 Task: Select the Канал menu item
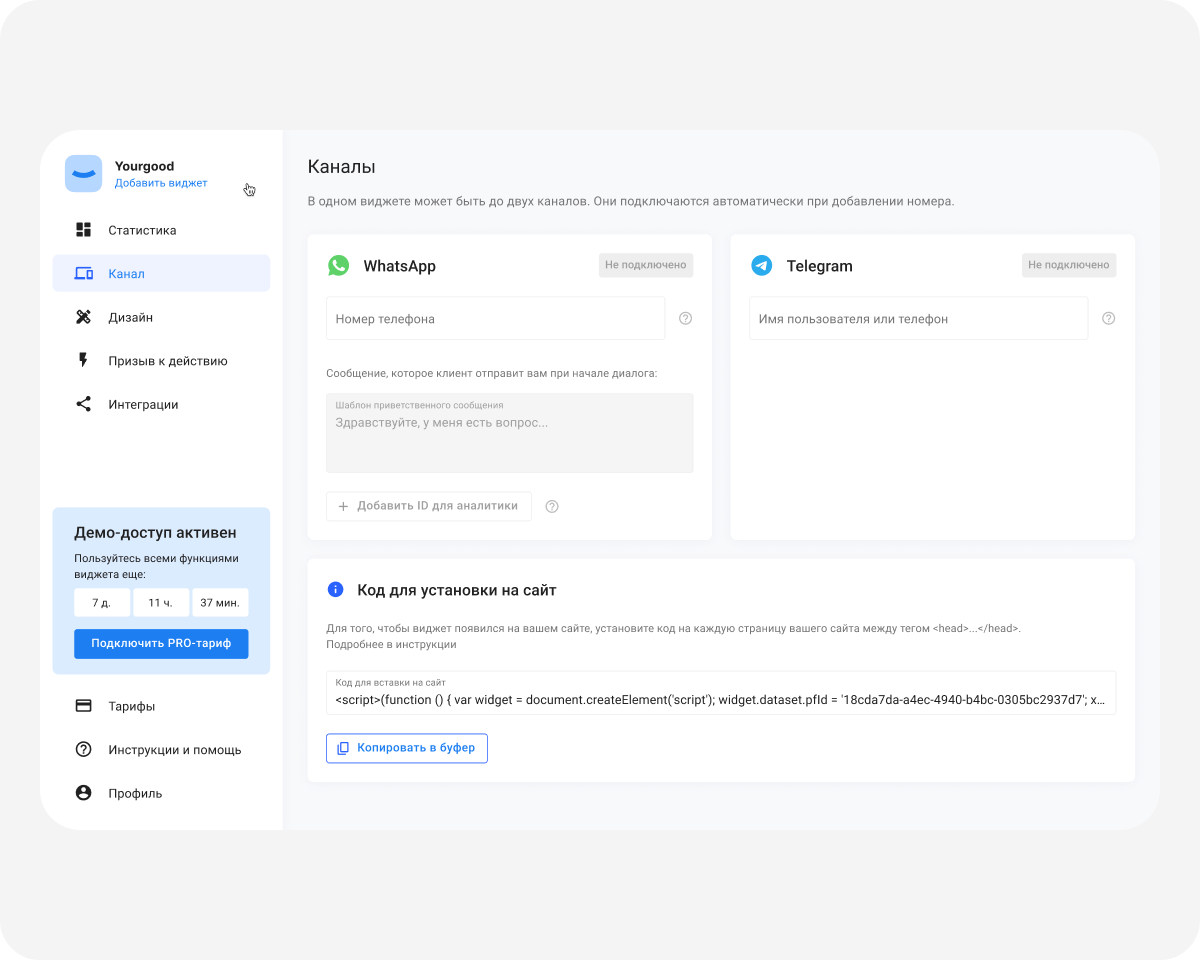tap(161, 273)
